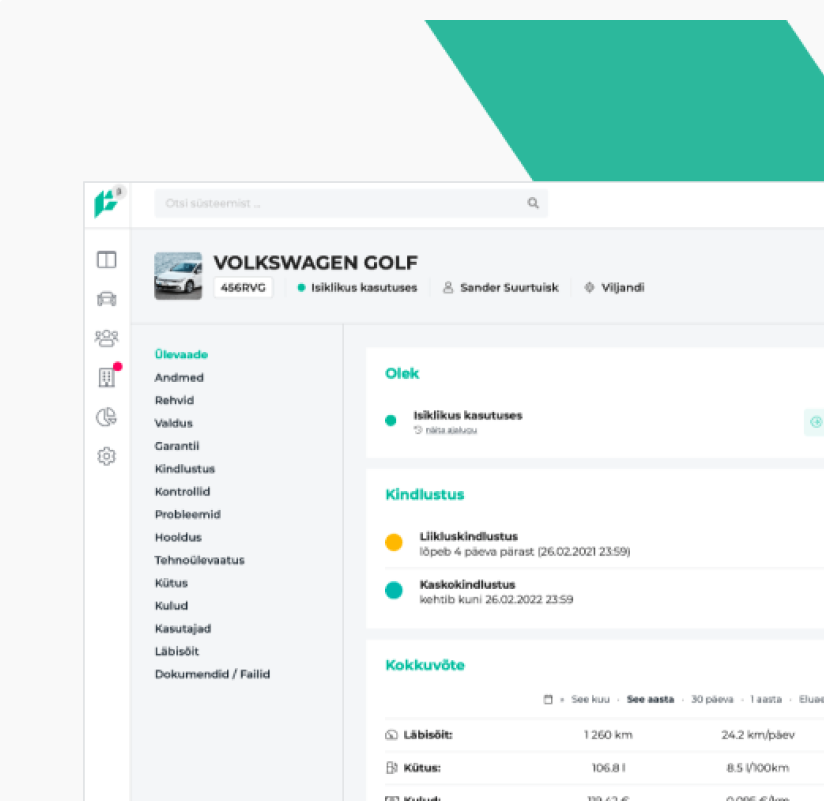Open the settings gear icon
The height and width of the screenshot is (801, 824).
pos(107,456)
